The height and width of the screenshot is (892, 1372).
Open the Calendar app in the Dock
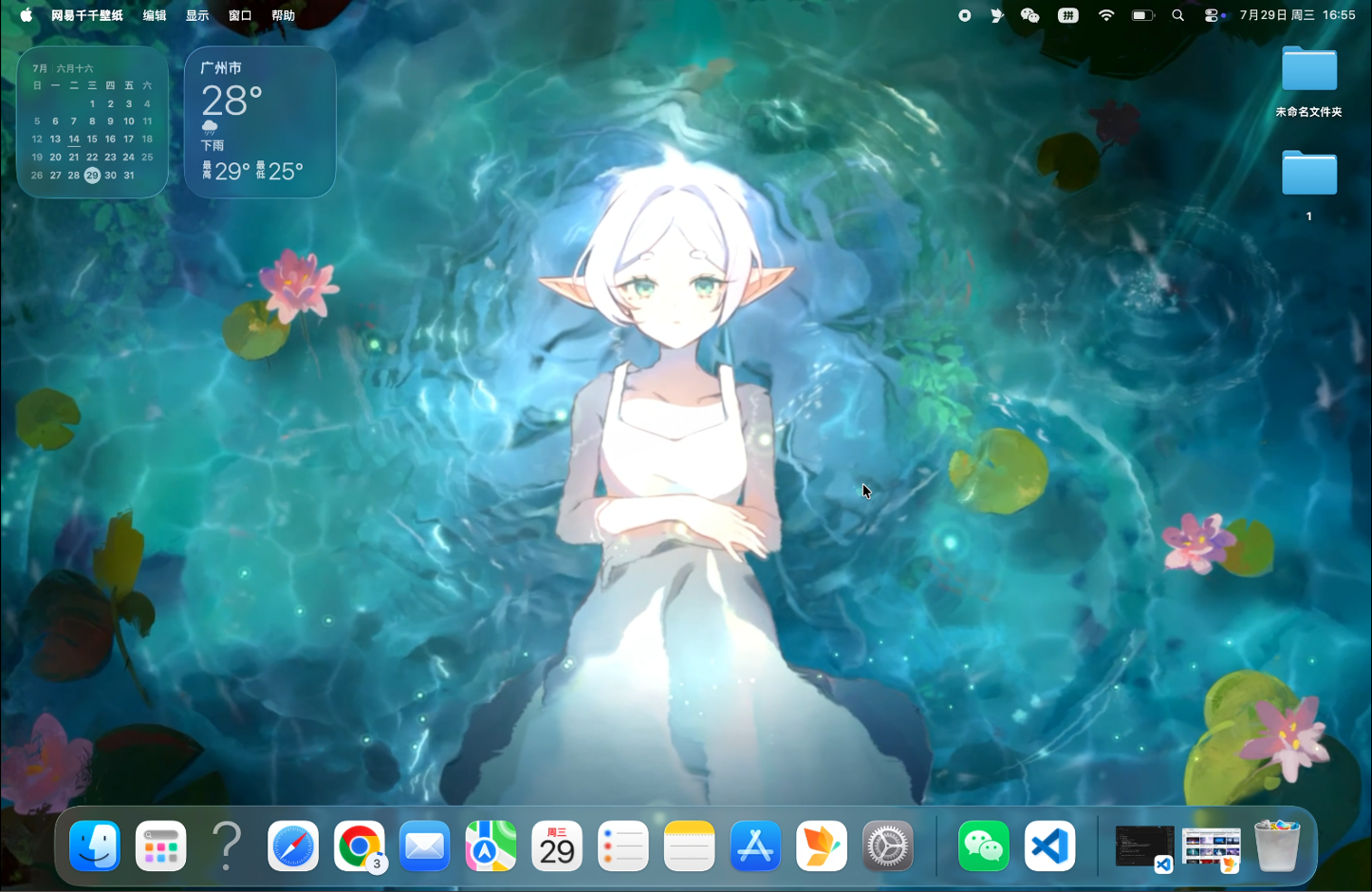(557, 846)
